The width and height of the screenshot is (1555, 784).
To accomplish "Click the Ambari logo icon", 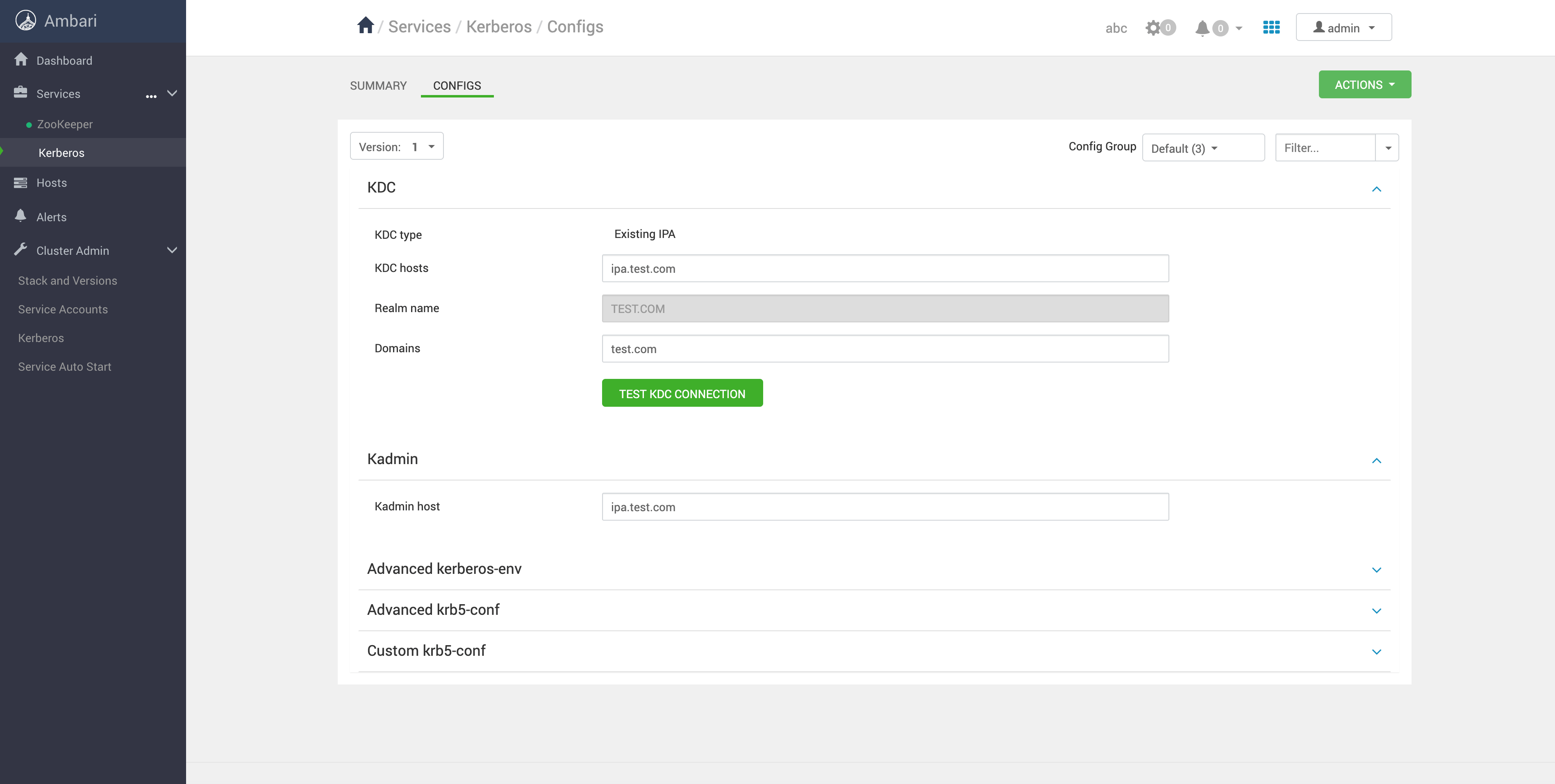I will (25, 20).
